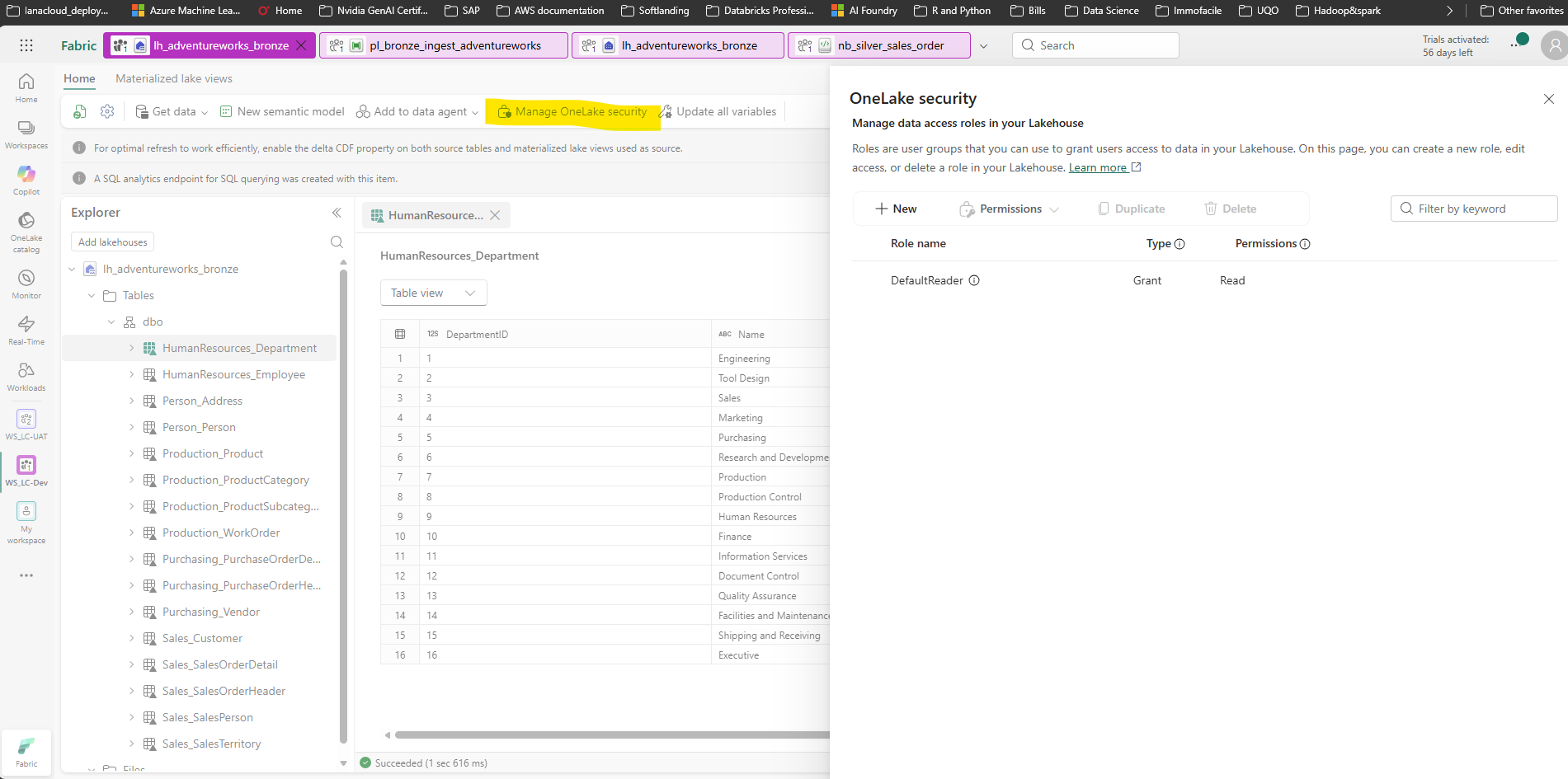Open Real-Time hub in sidebar
Viewport: 1568px width, 779px height.
click(x=26, y=331)
